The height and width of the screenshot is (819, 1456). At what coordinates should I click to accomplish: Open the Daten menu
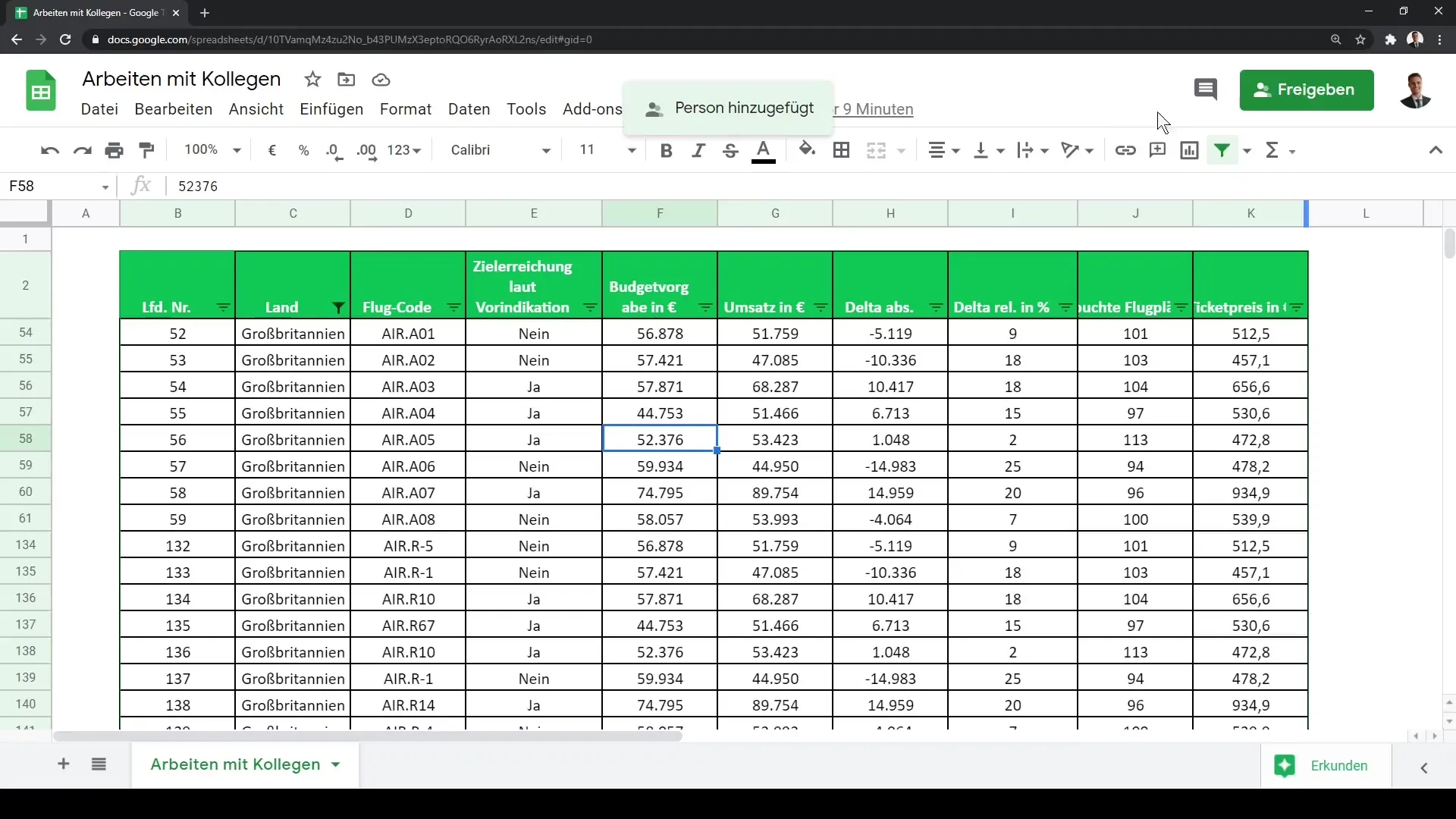[x=469, y=109]
